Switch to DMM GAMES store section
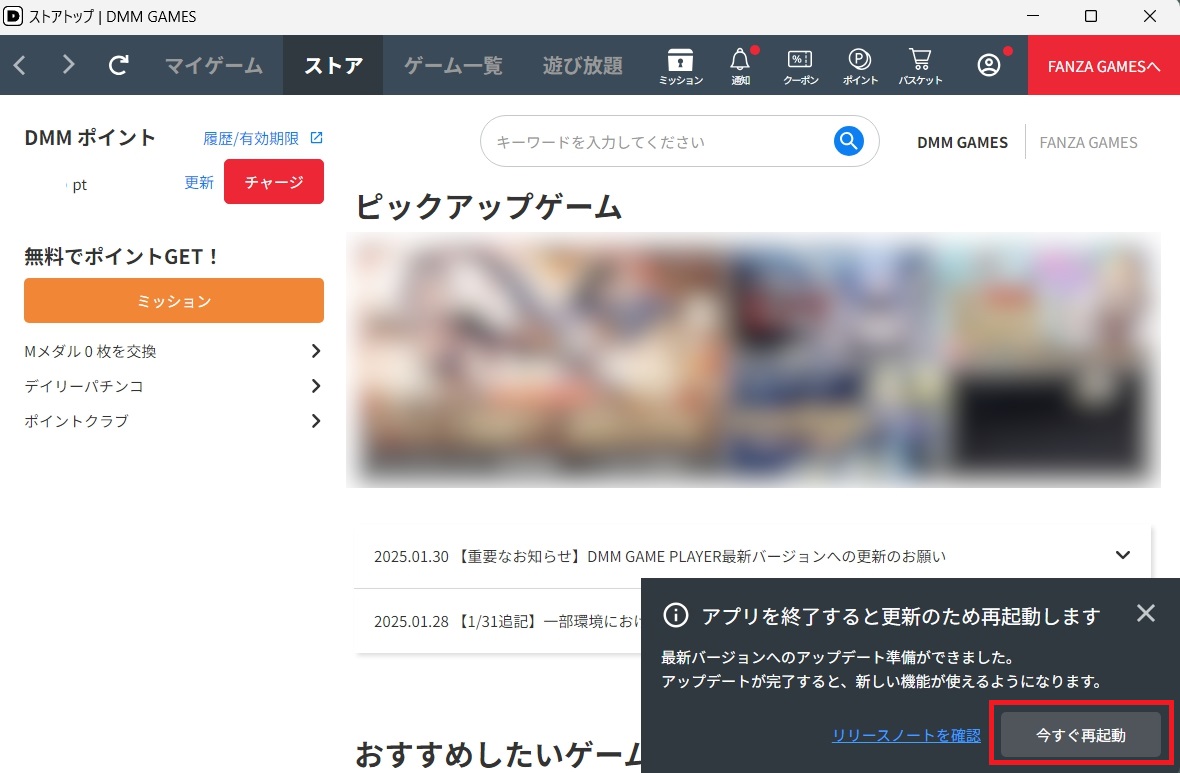Image resolution: width=1180 pixels, height=773 pixels. [x=962, y=142]
